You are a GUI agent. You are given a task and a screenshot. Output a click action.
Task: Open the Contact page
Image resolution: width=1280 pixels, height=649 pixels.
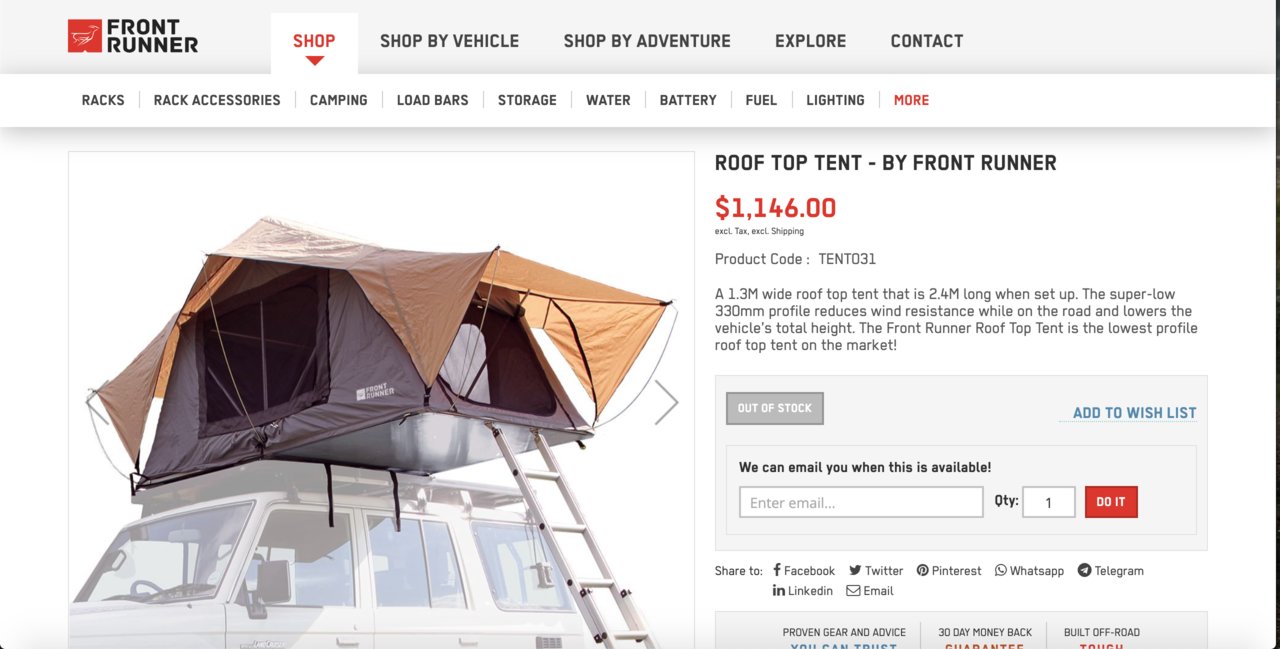[x=927, y=41]
